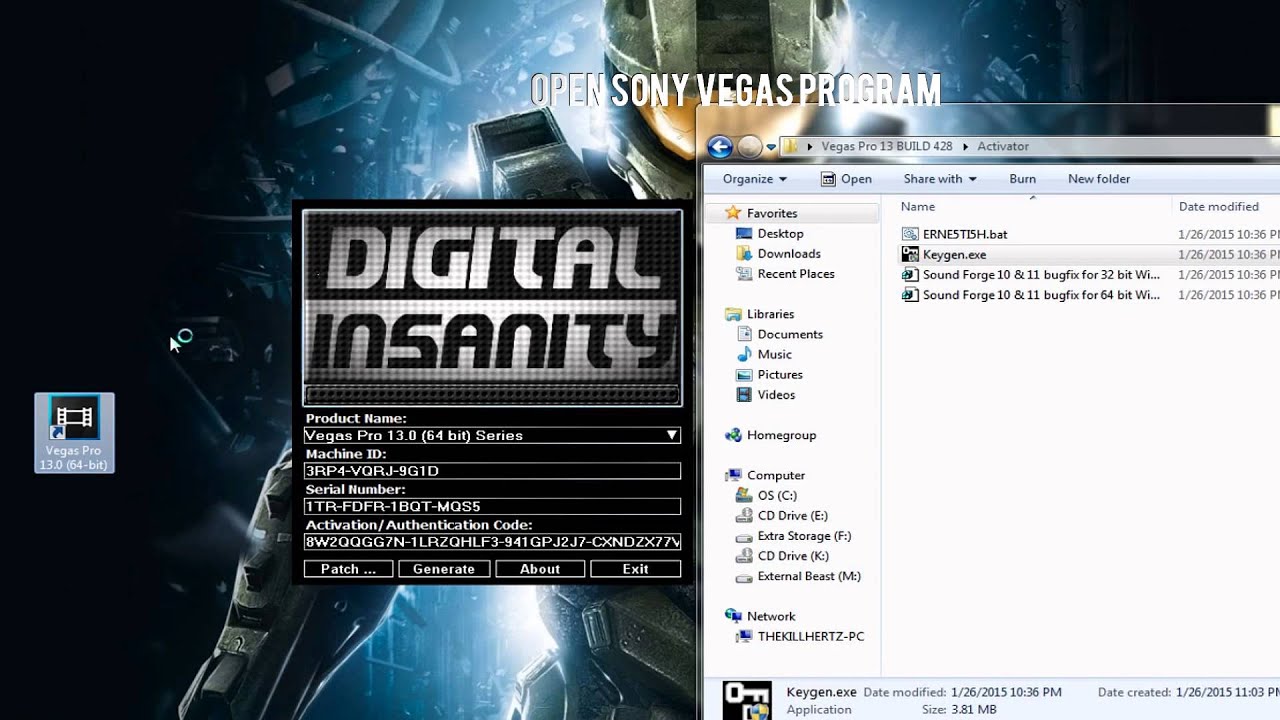The height and width of the screenshot is (720, 1280).
Task: Open the Videos library
Action: [x=776, y=395]
